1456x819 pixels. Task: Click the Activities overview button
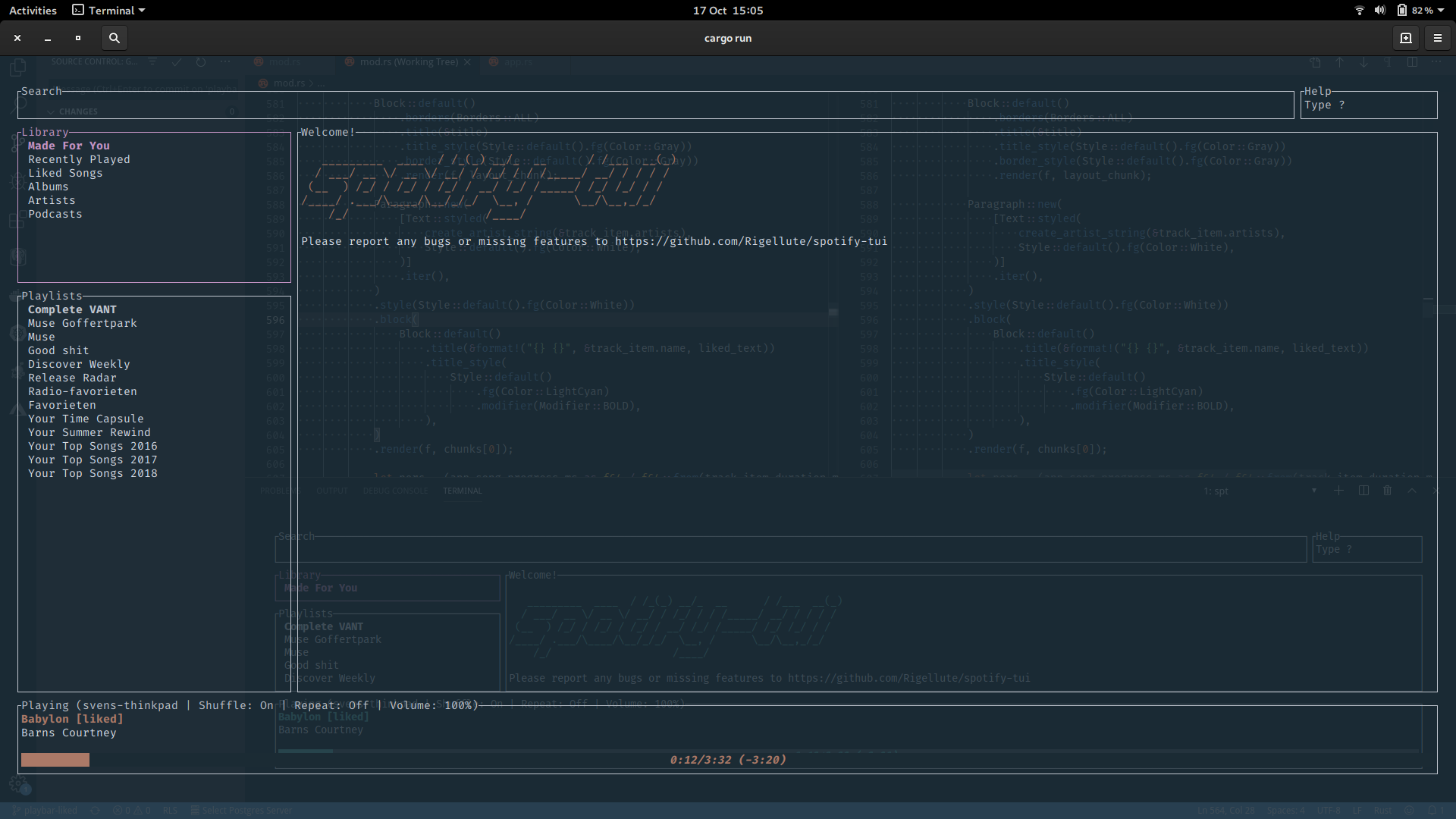[x=33, y=11]
